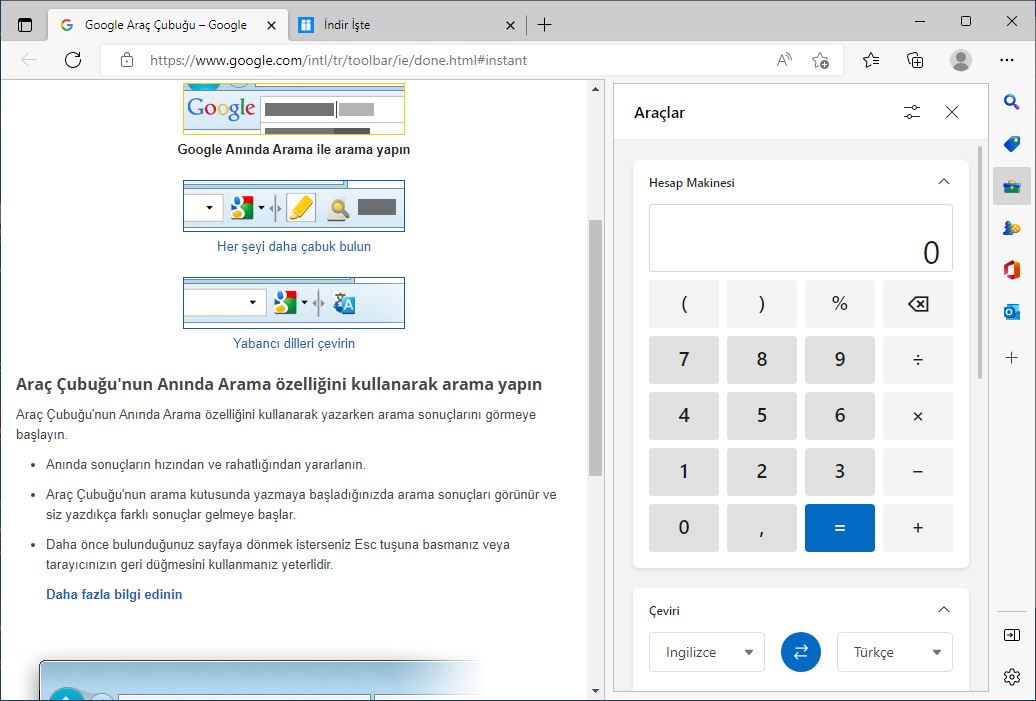Viewport: 1036px width, 701px height.
Task: Close the Google Araç Çubuğu tab
Action: click(271, 25)
